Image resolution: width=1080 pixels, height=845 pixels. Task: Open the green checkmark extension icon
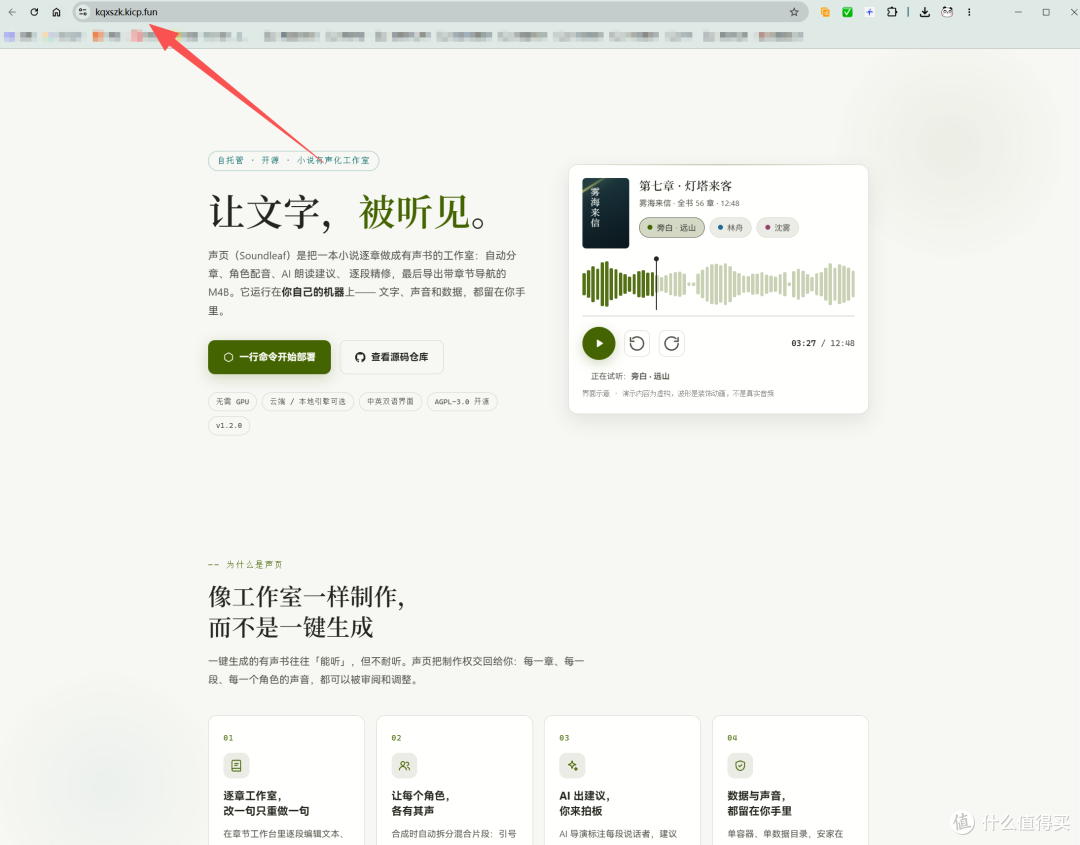[847, 12]
